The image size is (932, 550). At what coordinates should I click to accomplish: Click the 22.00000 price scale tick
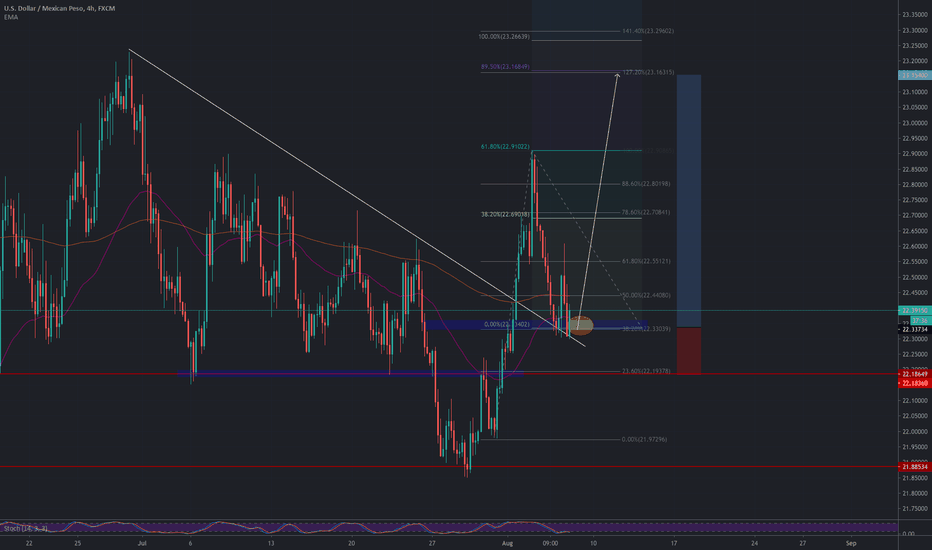click(x=915, y=432)
